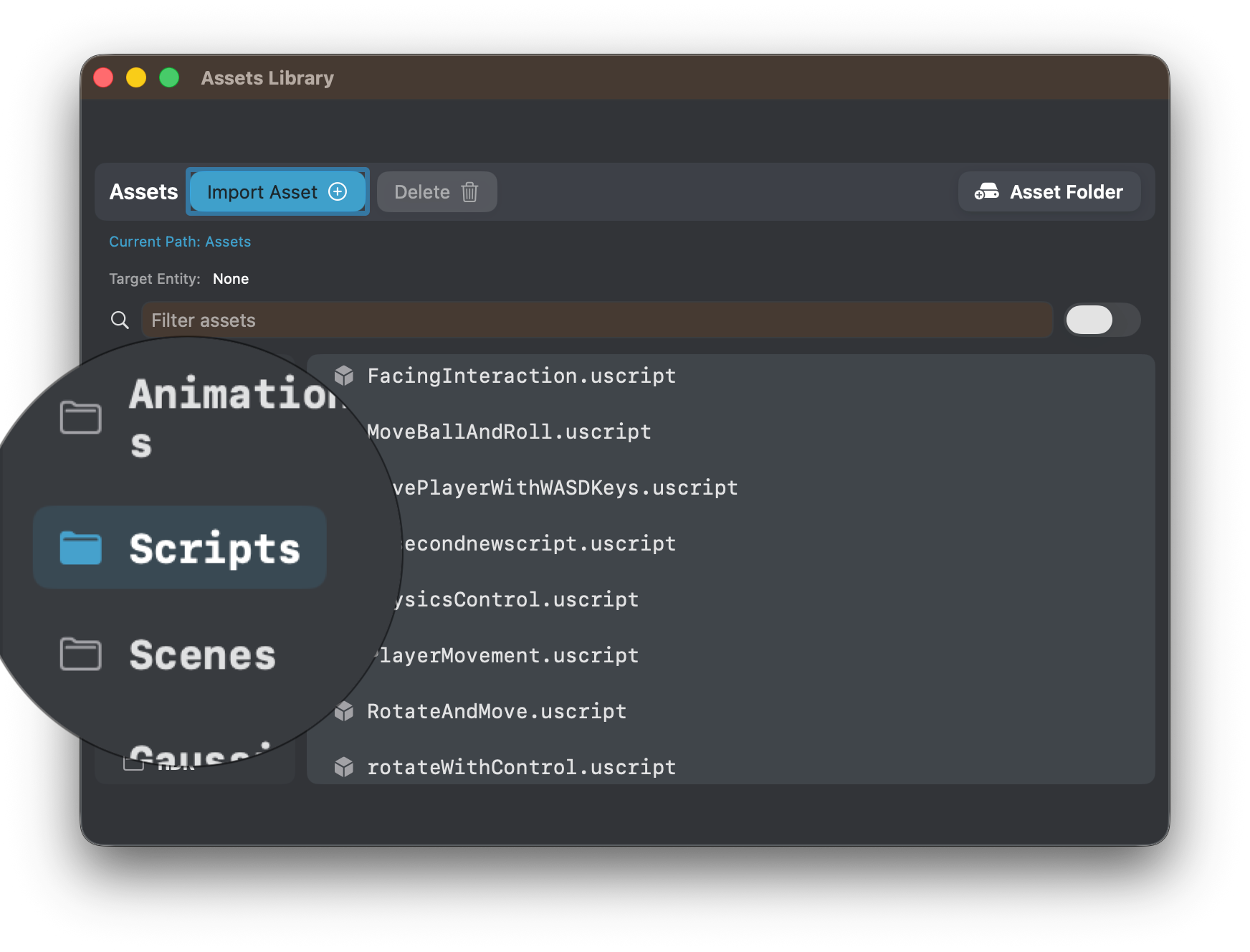Click the trash icon in the Delete button
Image resolution: width=1250 pixels, height=952 pixels.
(x=469, y=191)
